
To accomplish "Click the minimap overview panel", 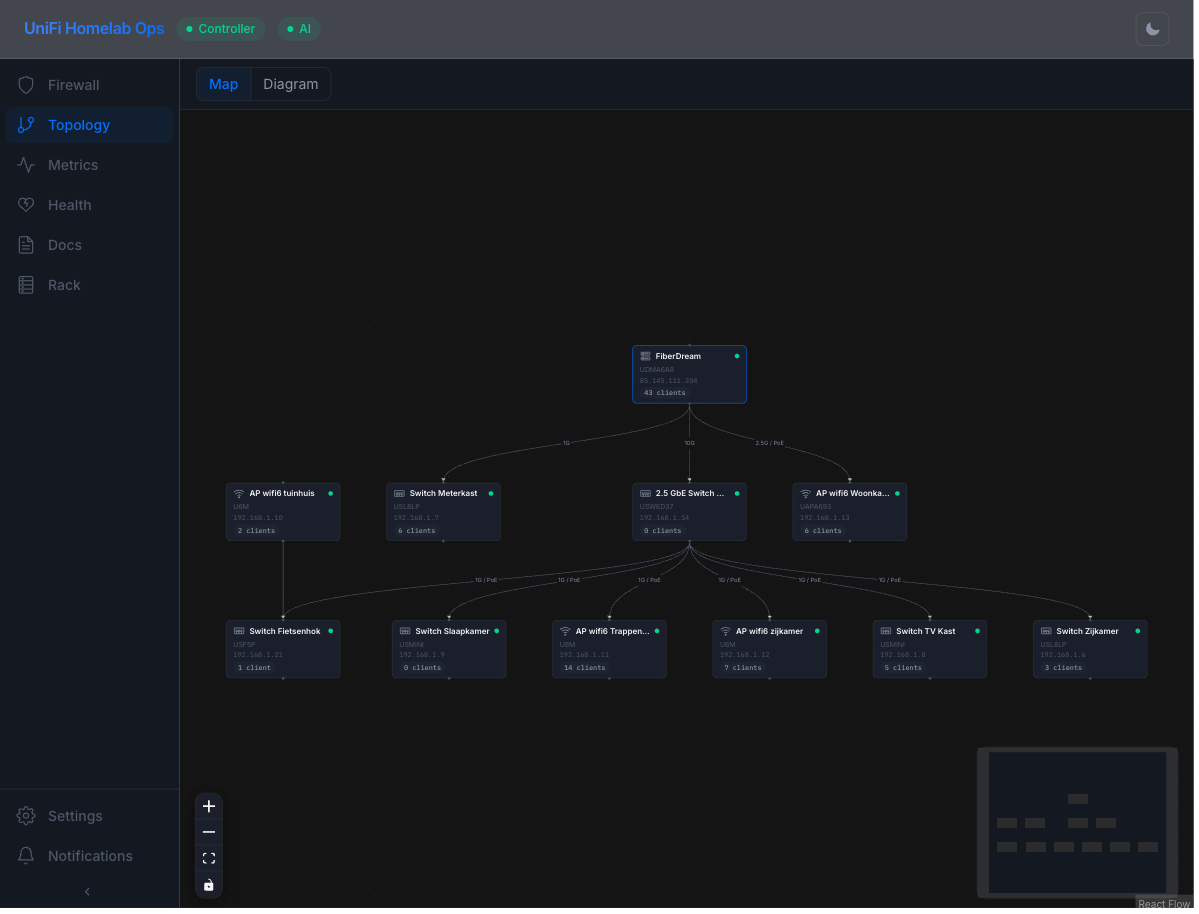I will [x=1076, y=822].
